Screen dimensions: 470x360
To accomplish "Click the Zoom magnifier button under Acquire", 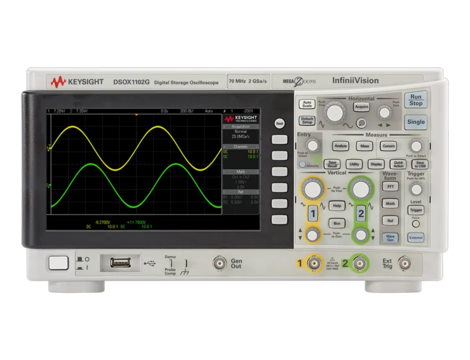I will pyautogui.click(x=361, y=123).
